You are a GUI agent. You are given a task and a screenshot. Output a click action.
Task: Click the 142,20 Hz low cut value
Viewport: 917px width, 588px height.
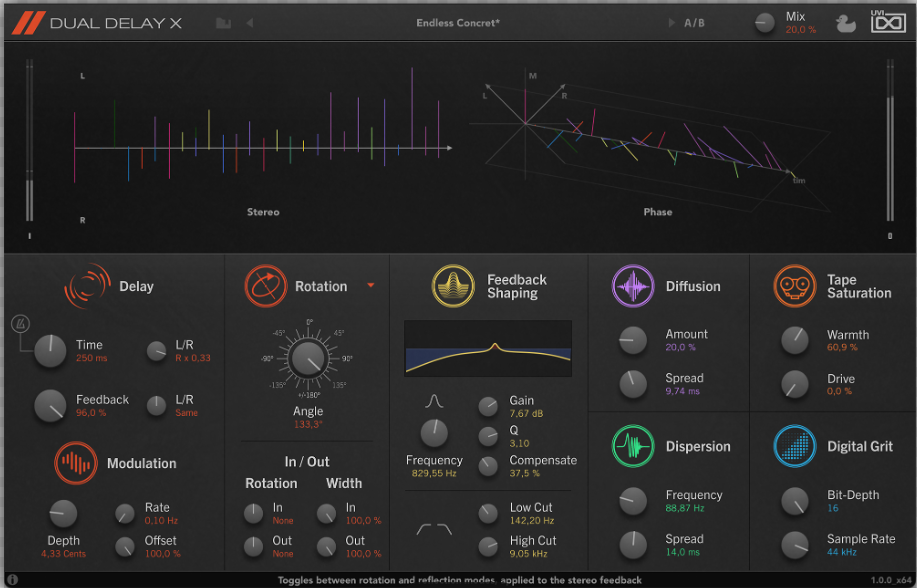tap(532, 521)
